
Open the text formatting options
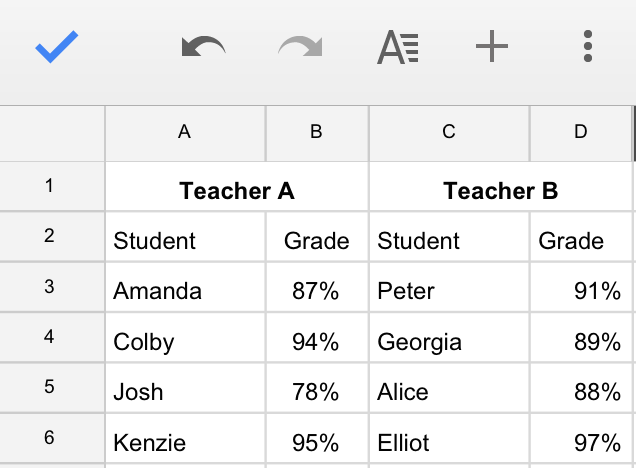(398, 47)
